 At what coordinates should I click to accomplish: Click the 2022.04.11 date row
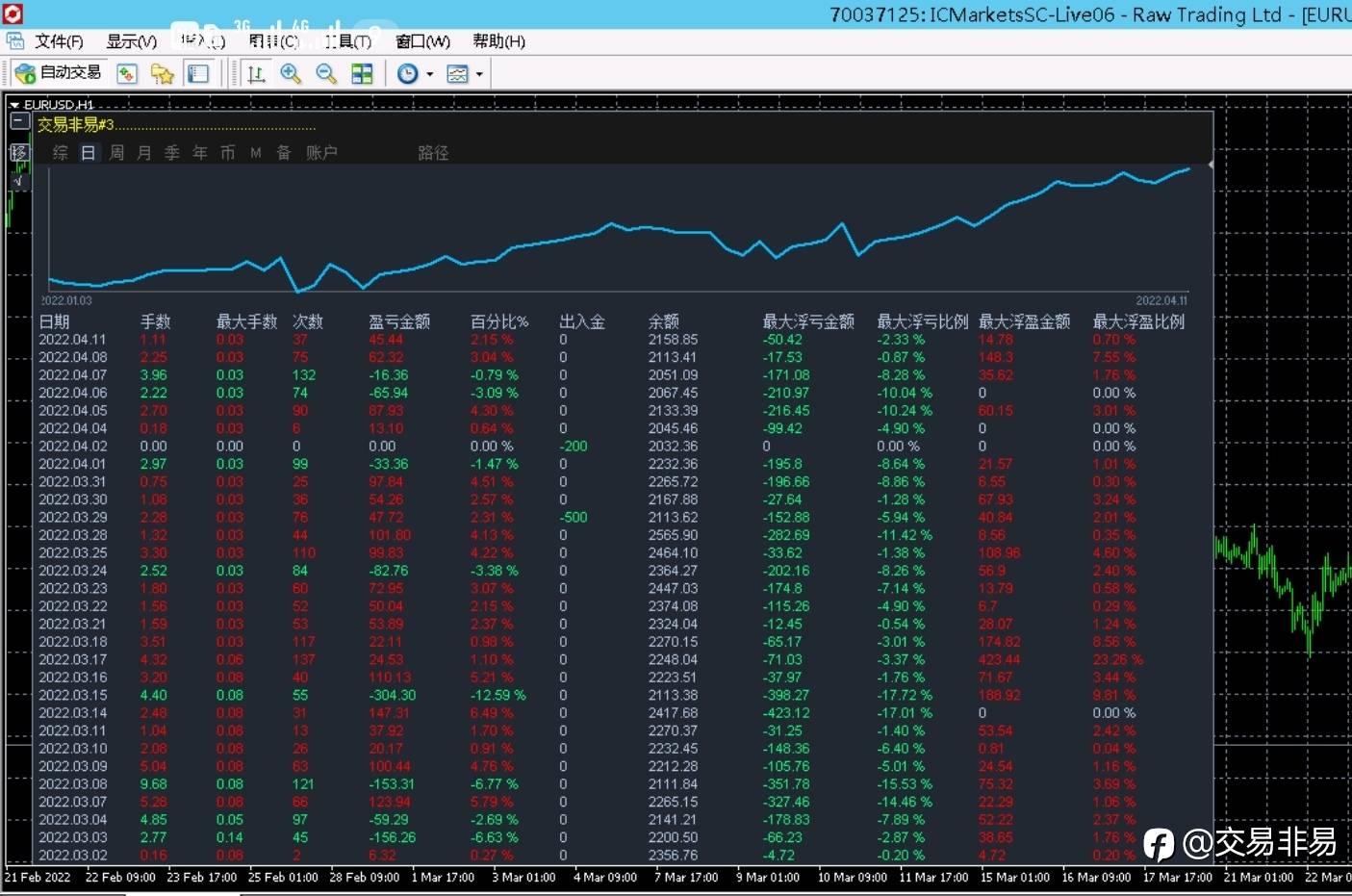[x=72, y=340]
